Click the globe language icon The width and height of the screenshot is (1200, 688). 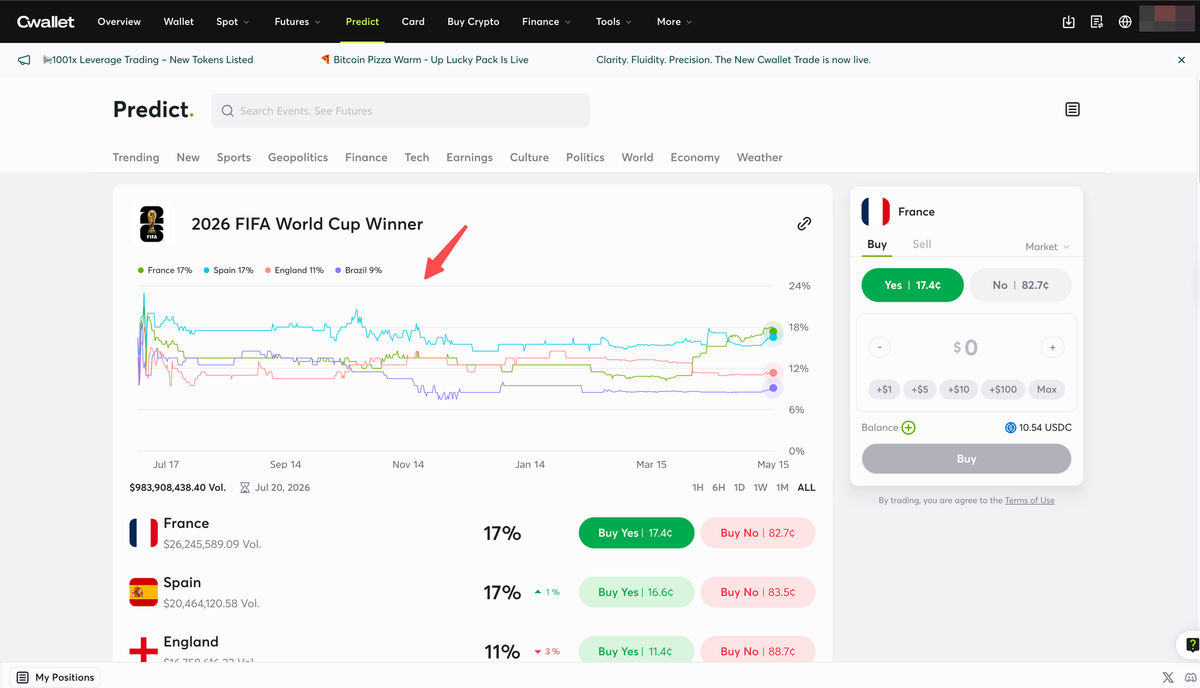[1125, 22]
